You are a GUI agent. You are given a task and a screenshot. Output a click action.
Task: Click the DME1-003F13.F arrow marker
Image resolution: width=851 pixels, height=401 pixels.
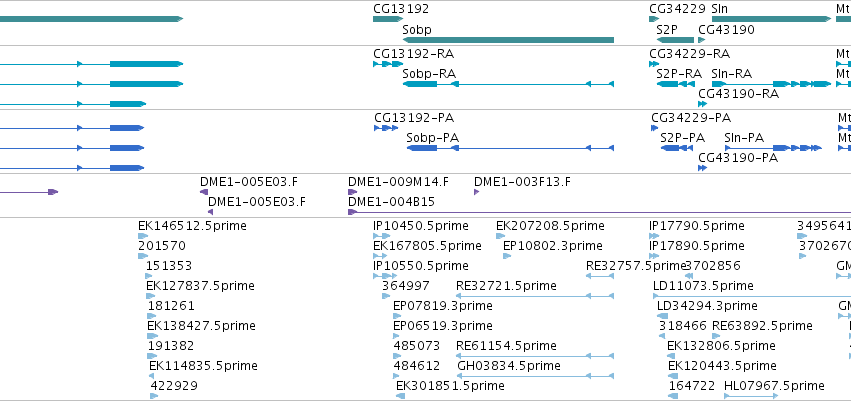(477, 192)
